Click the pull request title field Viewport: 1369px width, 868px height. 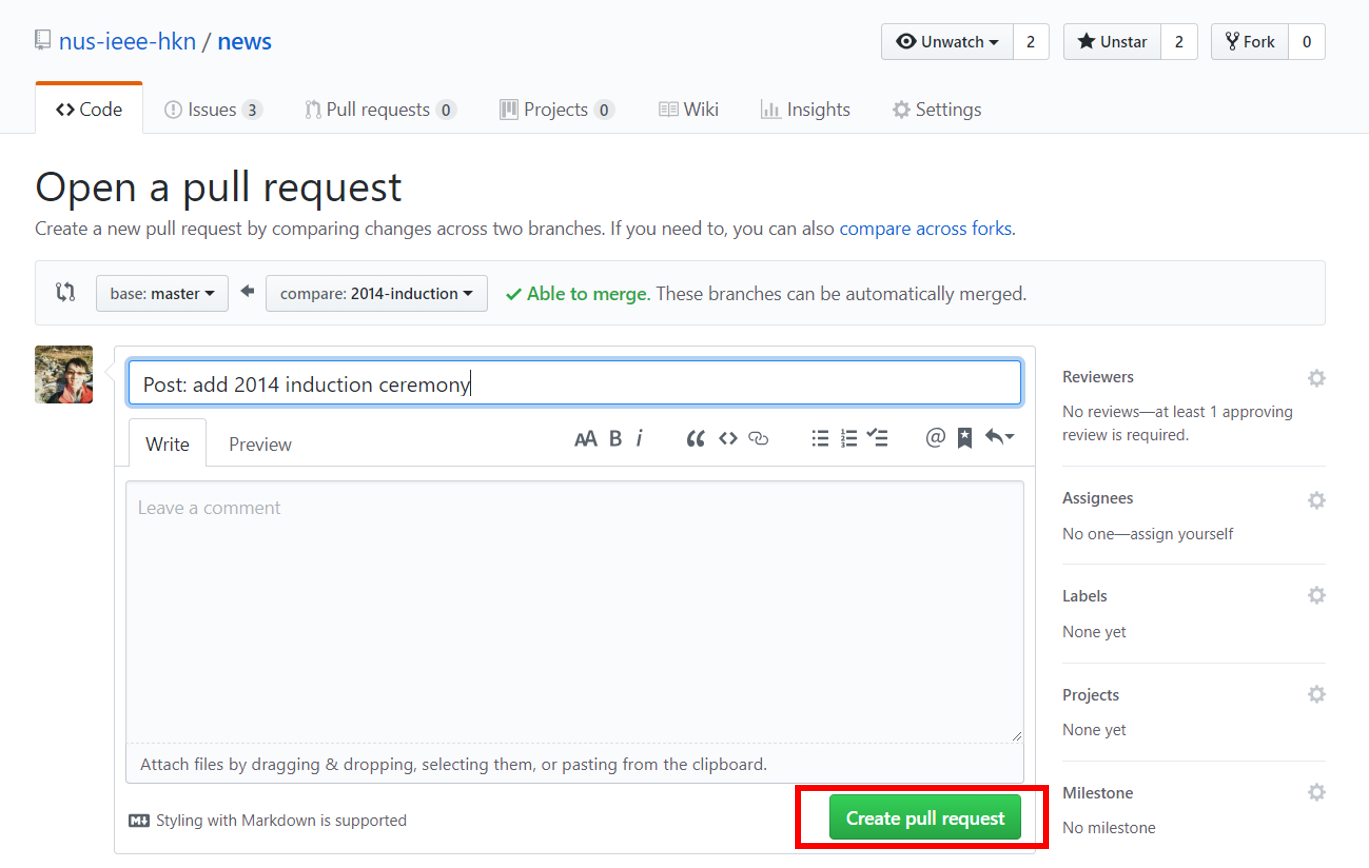coord(575,384)
